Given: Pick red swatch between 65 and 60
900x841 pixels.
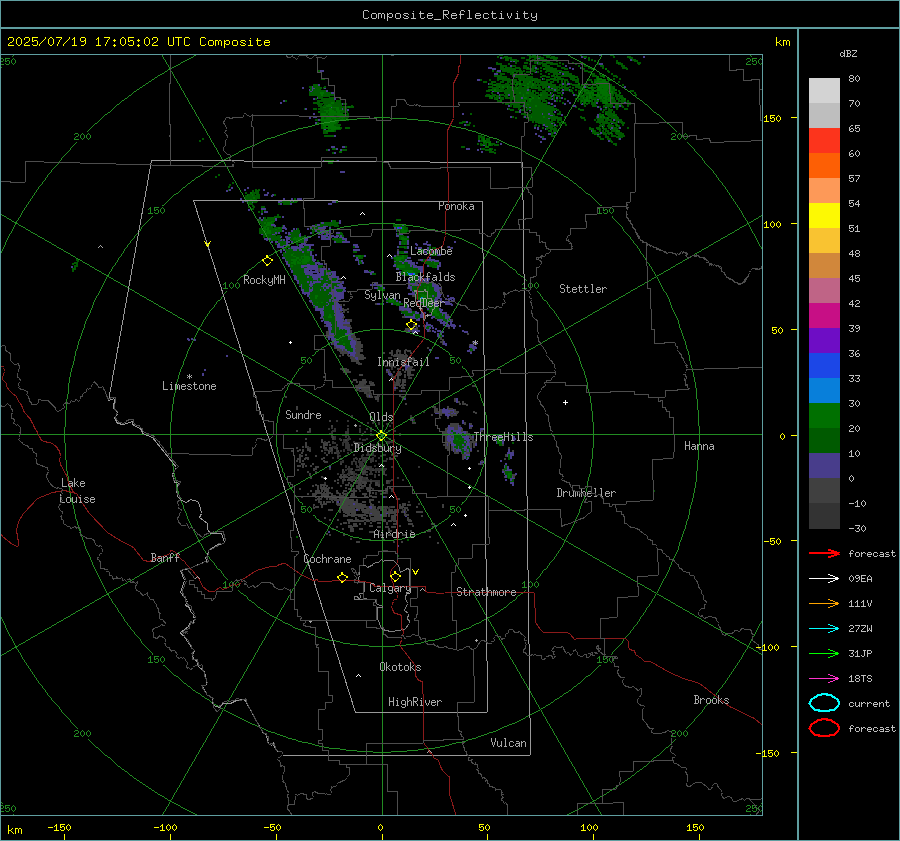Looking at the screenshot, I should tap(824, 141).
